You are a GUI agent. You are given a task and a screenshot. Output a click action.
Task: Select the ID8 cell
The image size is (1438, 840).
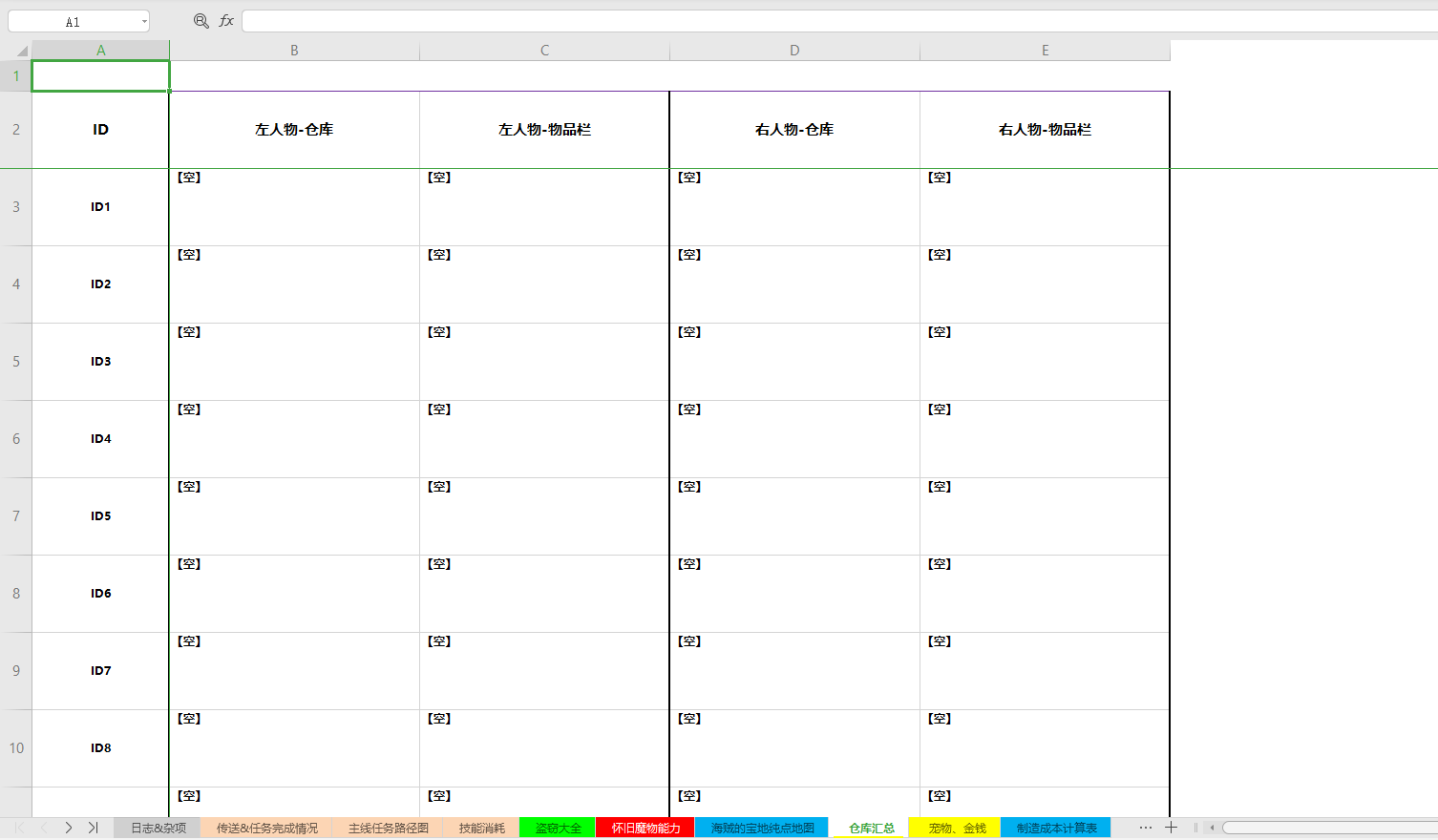[x=100, y=748]
